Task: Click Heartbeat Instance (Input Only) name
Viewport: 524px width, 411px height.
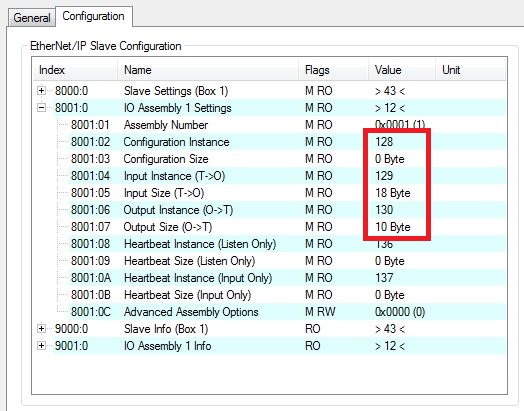Action: [x=198, y=278]
